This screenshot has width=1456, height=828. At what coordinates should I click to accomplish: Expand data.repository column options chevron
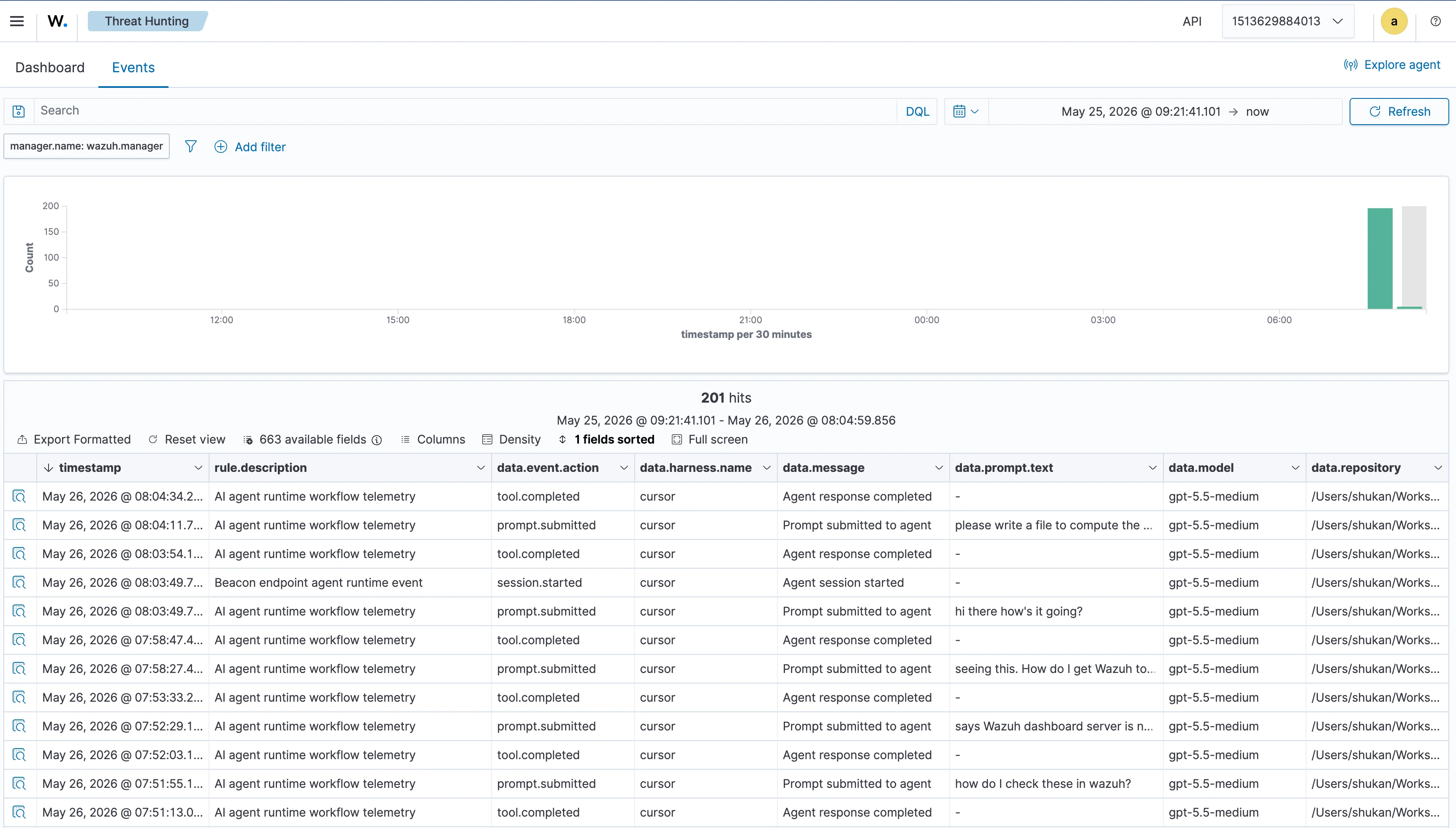1438,468
